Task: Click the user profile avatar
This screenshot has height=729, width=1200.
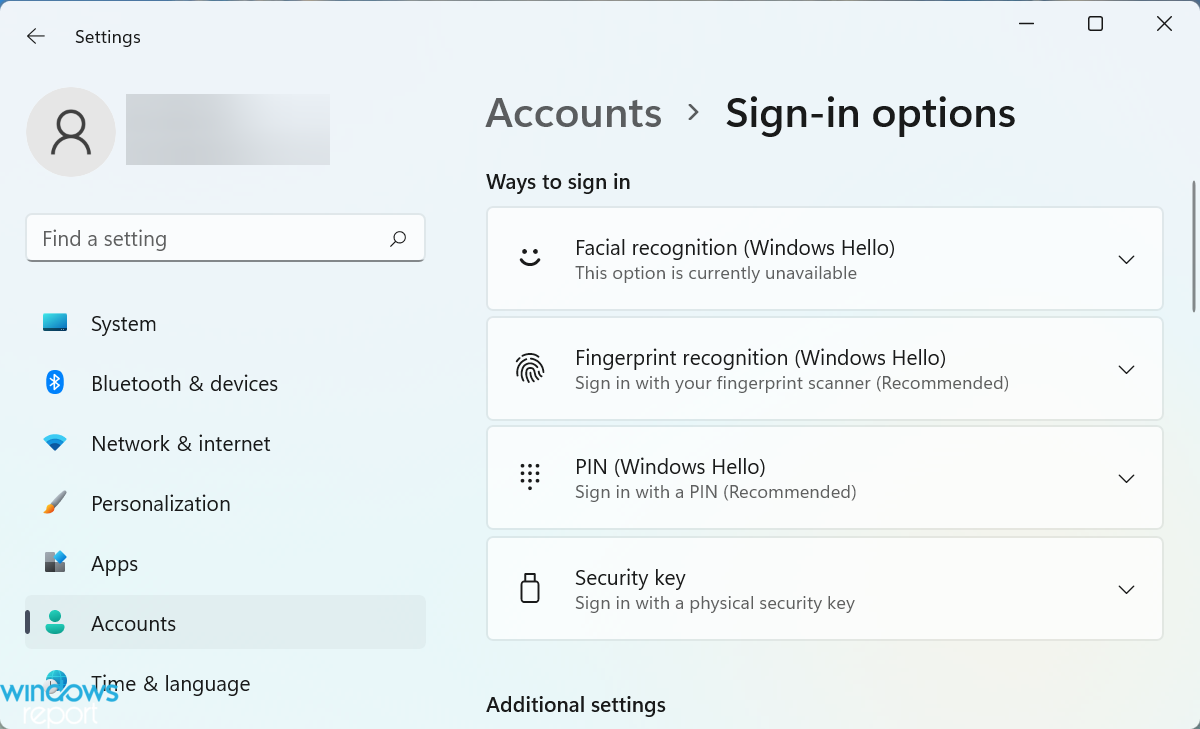Action: pos(71,131)
